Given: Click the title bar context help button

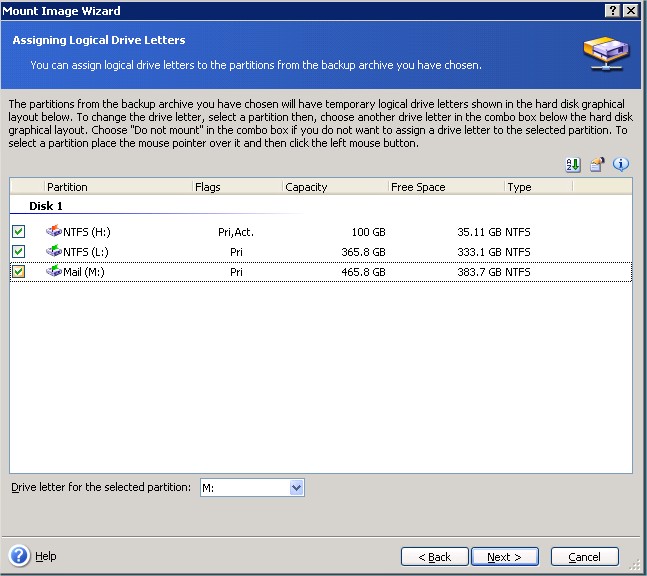Looking at the screenshot, I should click(612, 10).
